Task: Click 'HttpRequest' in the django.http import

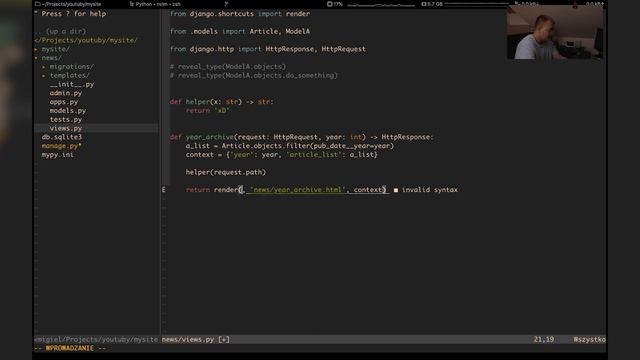Action: coord(344,49)
